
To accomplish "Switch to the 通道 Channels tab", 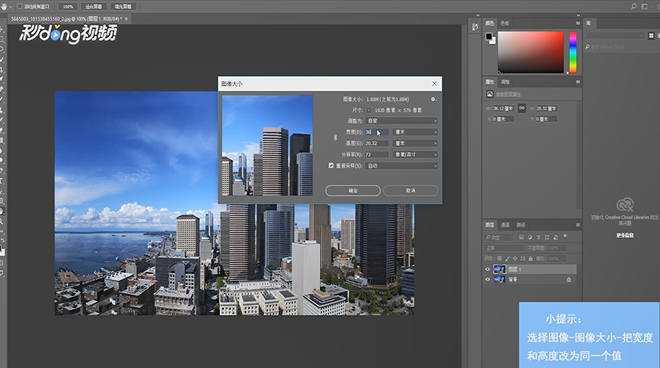I will [505, 225].
